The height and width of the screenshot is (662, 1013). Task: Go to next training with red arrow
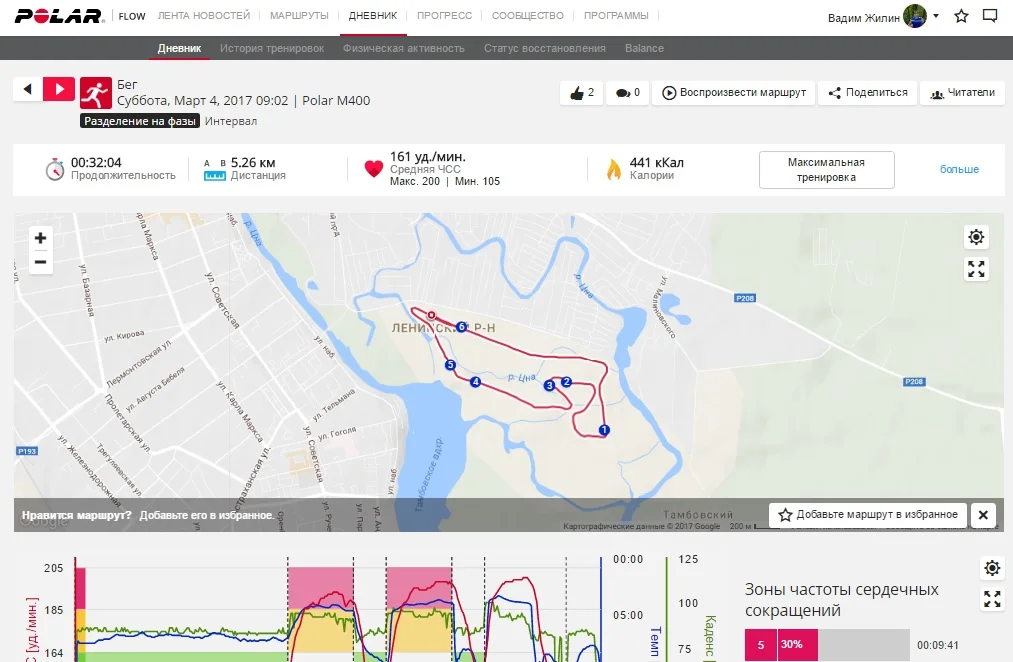(x=59, y=89)
